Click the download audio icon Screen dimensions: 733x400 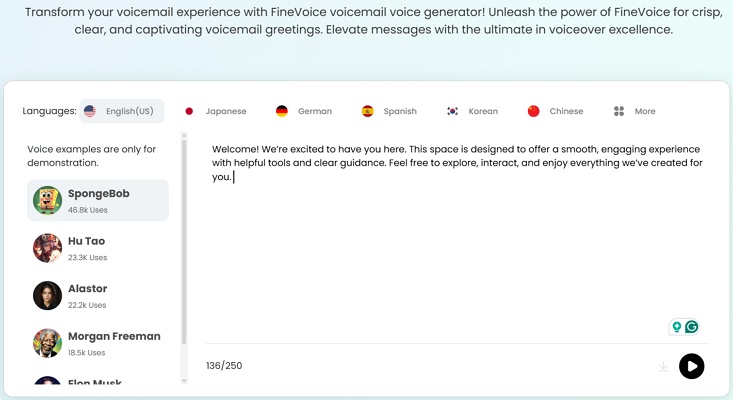click(663, 367)
